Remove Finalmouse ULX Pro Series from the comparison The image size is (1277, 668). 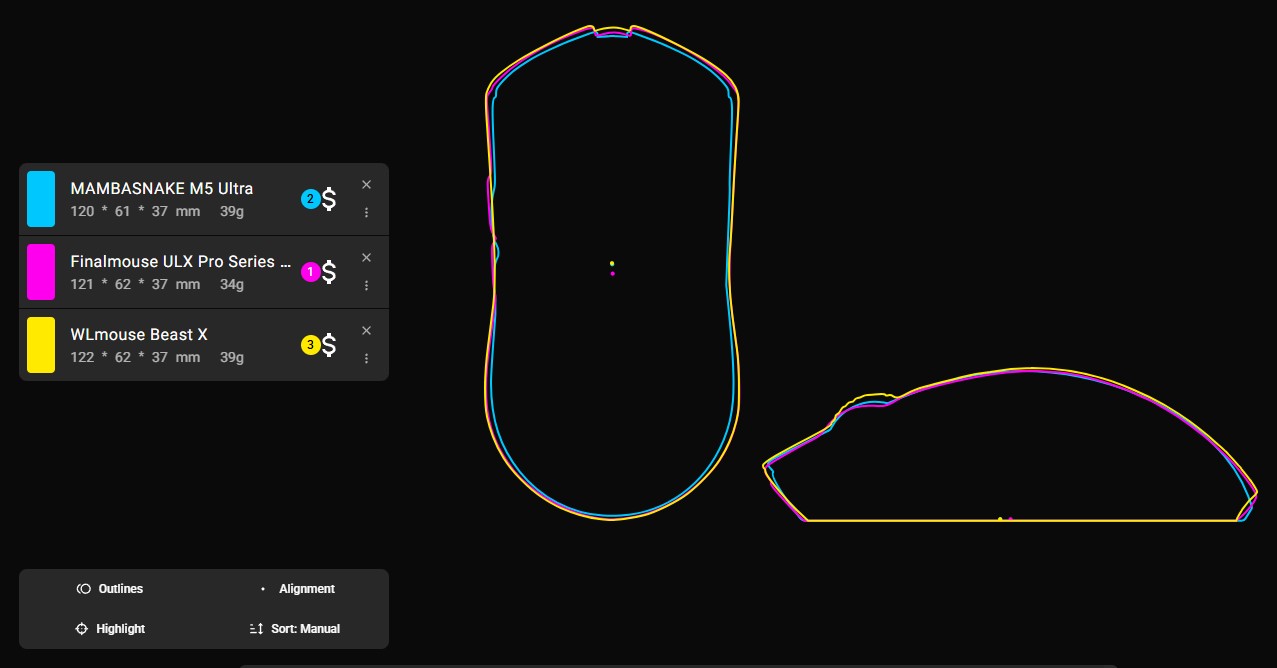pos(366,257)
